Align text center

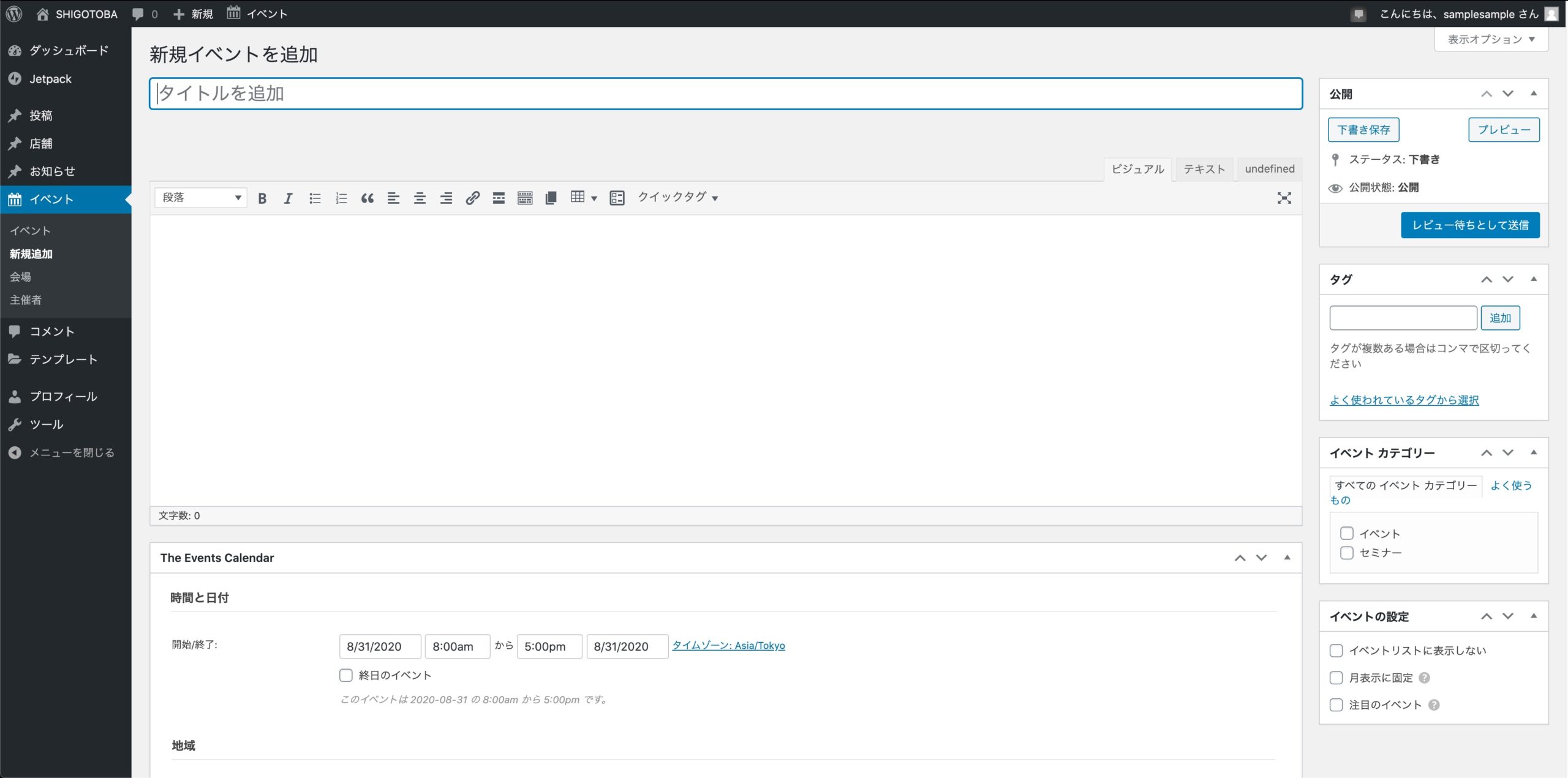[x=420, y=198]
